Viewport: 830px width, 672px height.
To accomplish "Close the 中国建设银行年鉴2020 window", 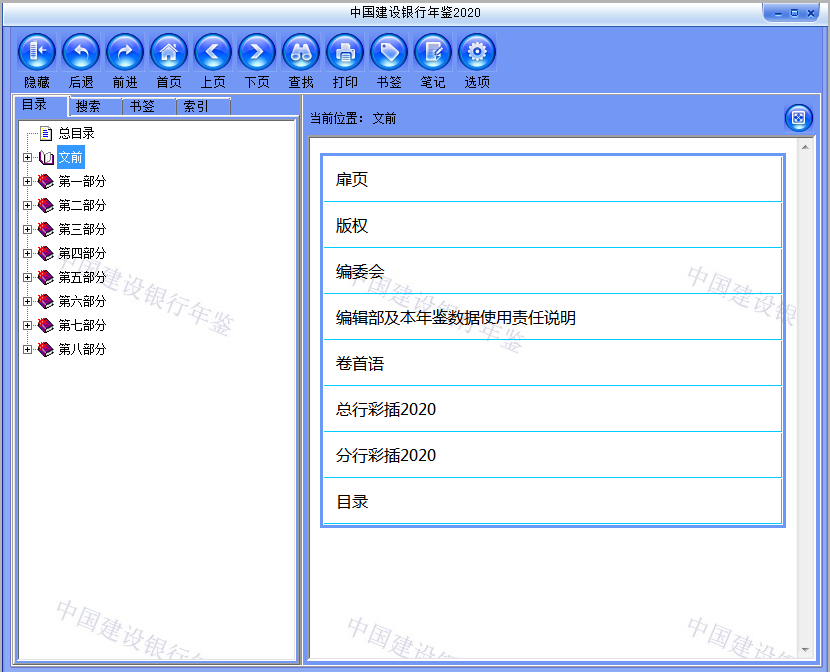I will pos(810,13).
